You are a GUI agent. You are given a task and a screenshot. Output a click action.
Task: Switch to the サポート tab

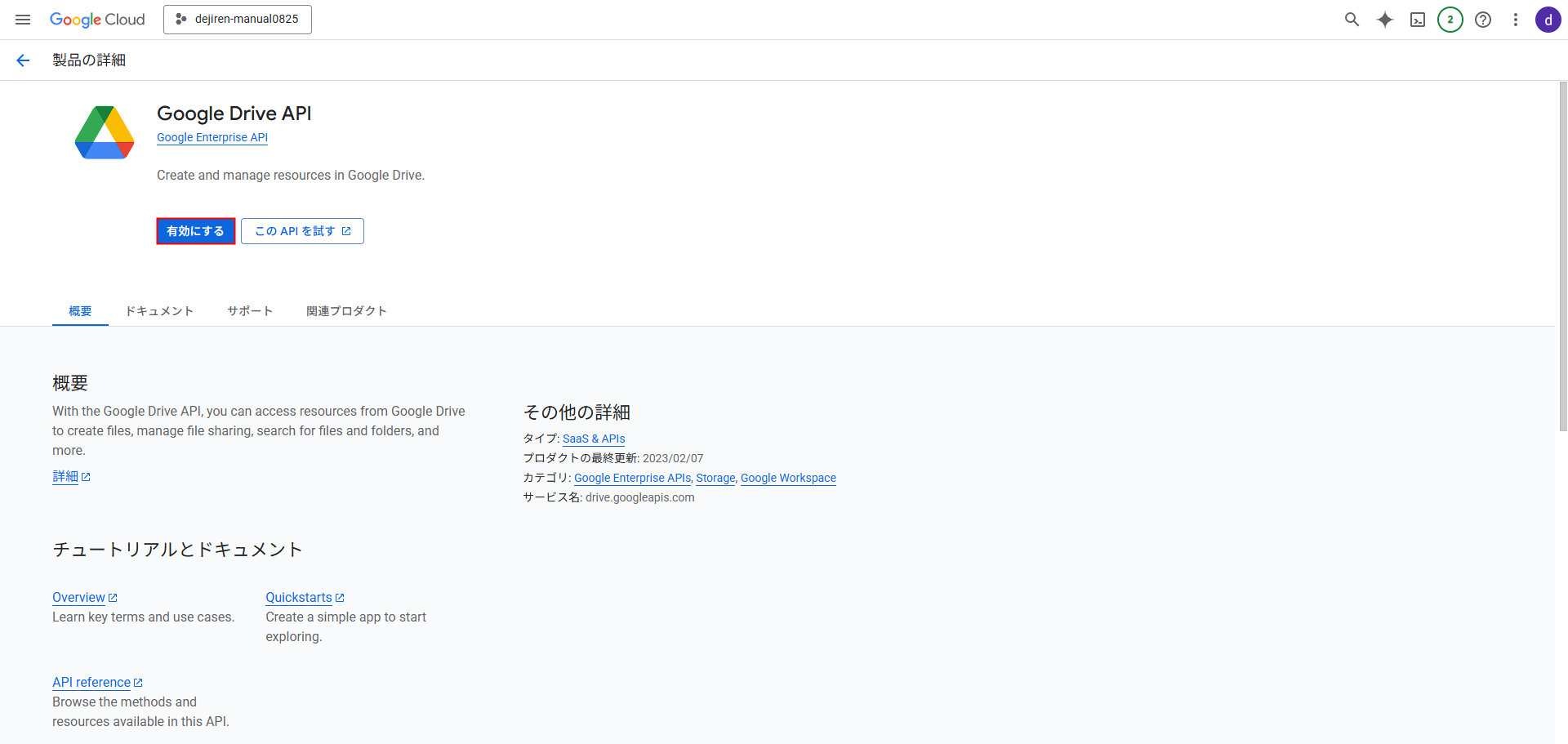pos(250,311)
